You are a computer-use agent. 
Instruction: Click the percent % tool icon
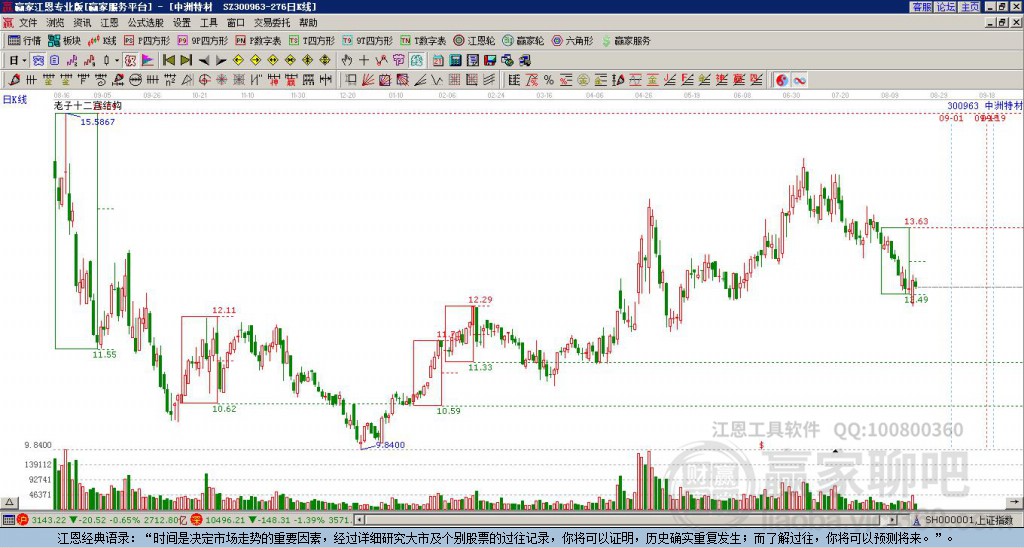tap(549, 80)
